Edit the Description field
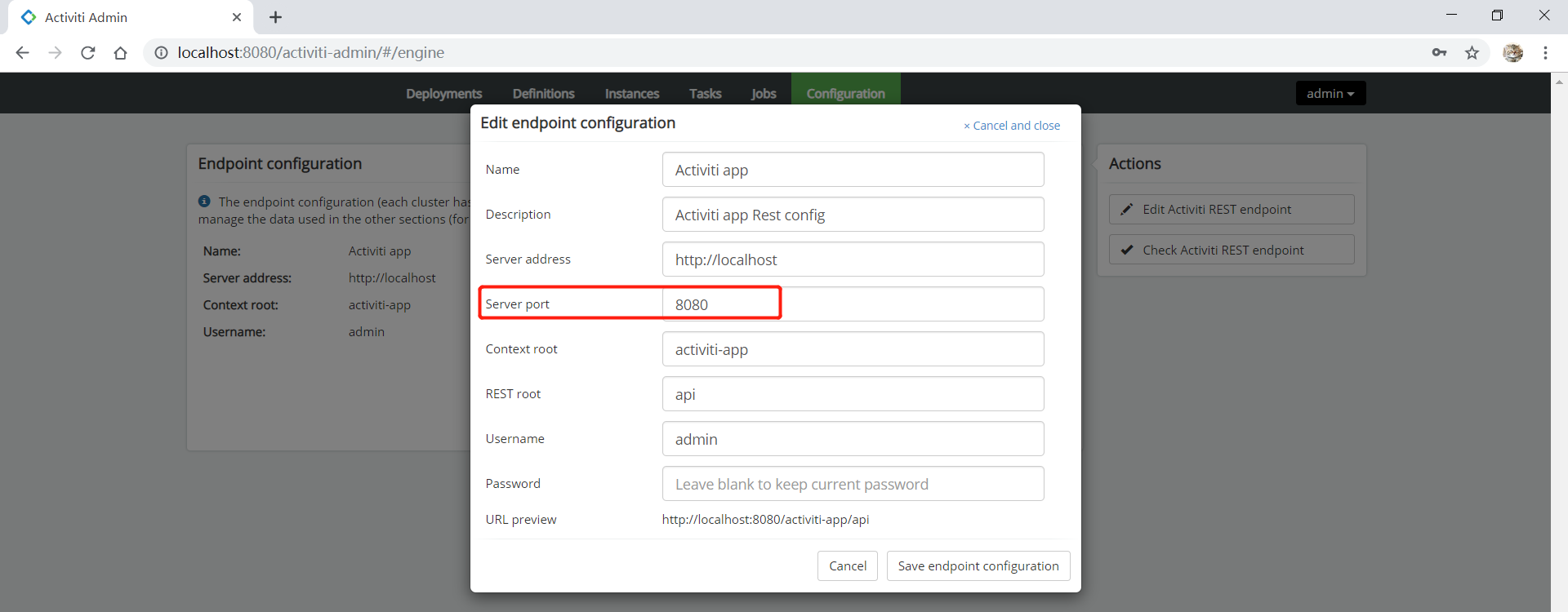The image size is (1568, 612). [x=853, y=215]
